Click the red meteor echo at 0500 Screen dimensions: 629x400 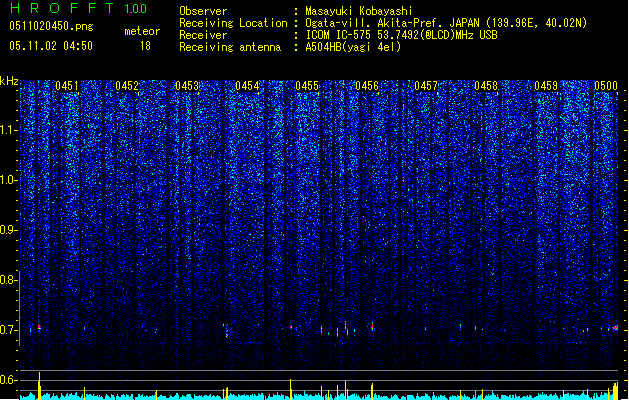(615, 328)
